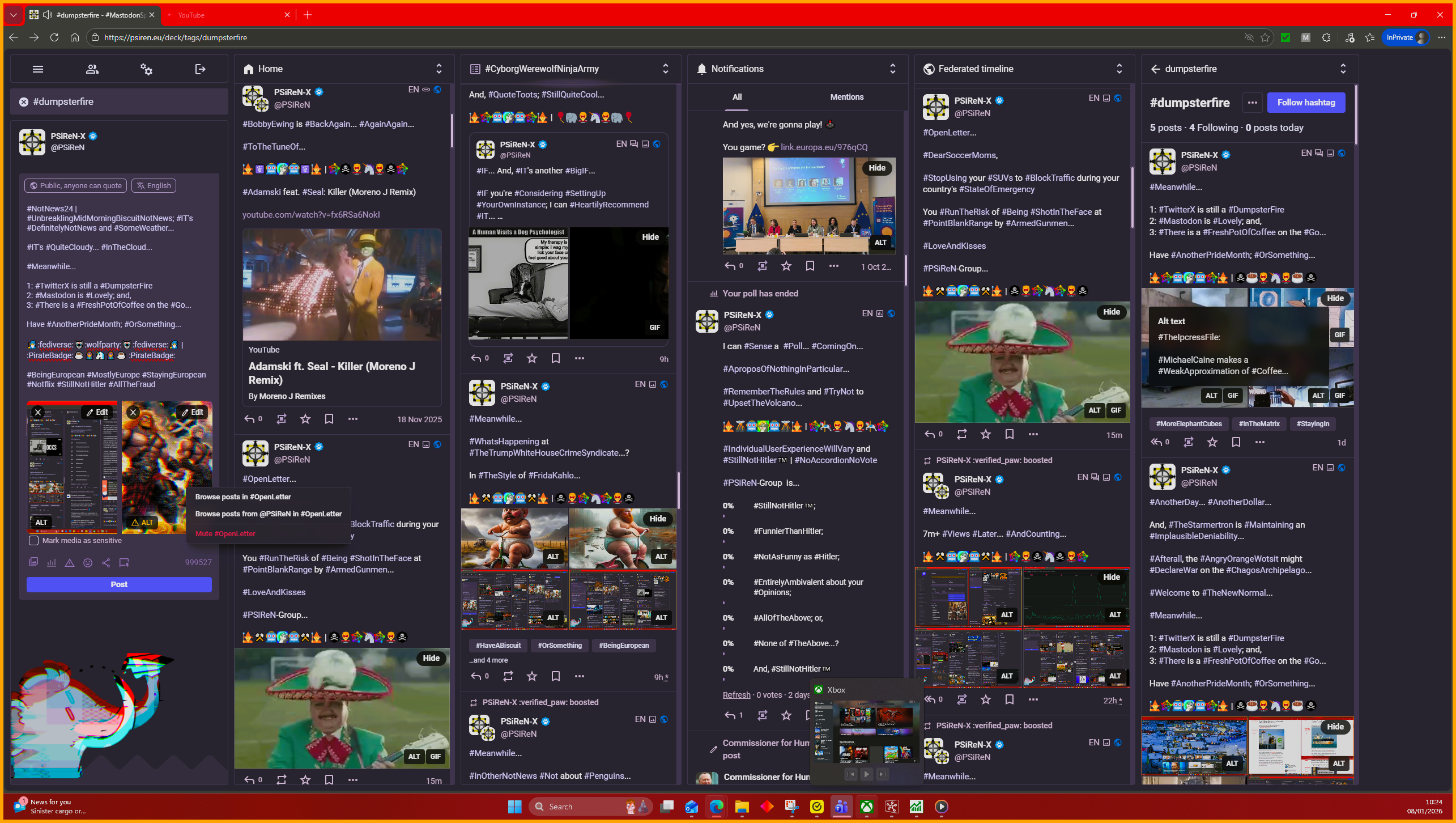Screen dimensions: 1456x823
Task: Open the link.europa.eu/976qCQ link
Action: tap(824, 147)
